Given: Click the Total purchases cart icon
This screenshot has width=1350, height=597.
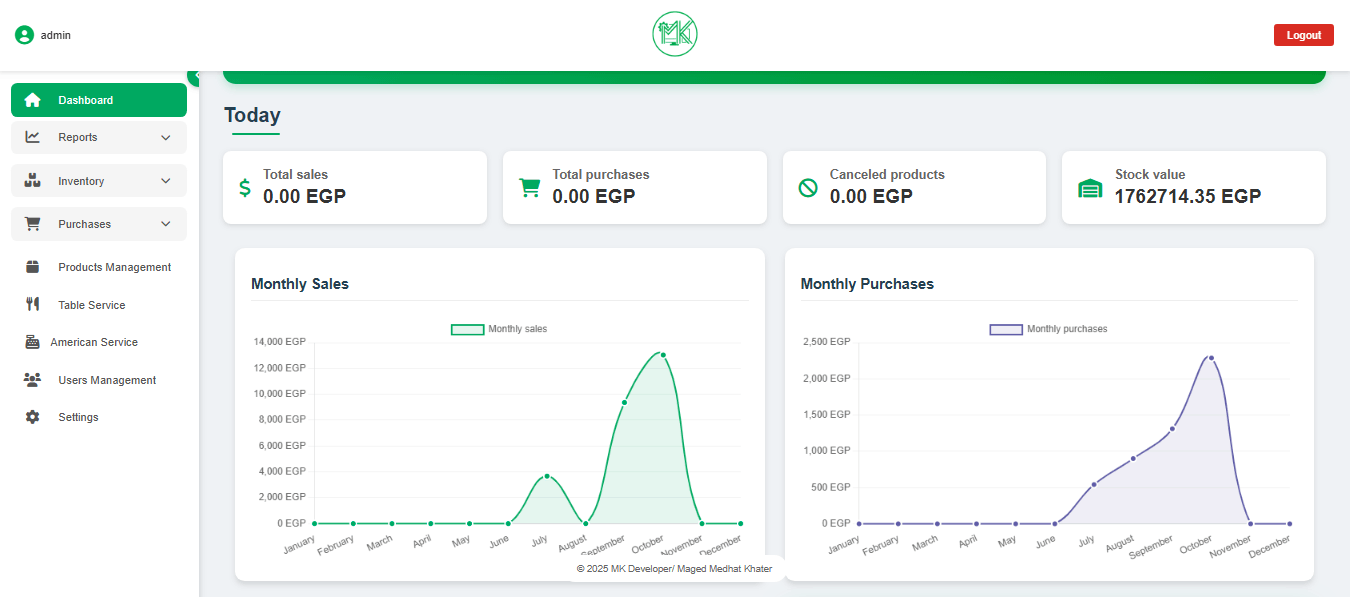Looking at the screenshot, I should pos(529,188).
